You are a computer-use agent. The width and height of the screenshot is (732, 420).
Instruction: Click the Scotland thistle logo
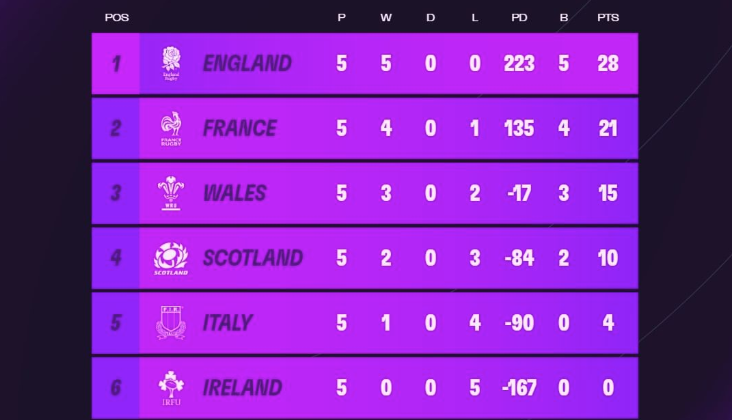[x=171, y=258]
